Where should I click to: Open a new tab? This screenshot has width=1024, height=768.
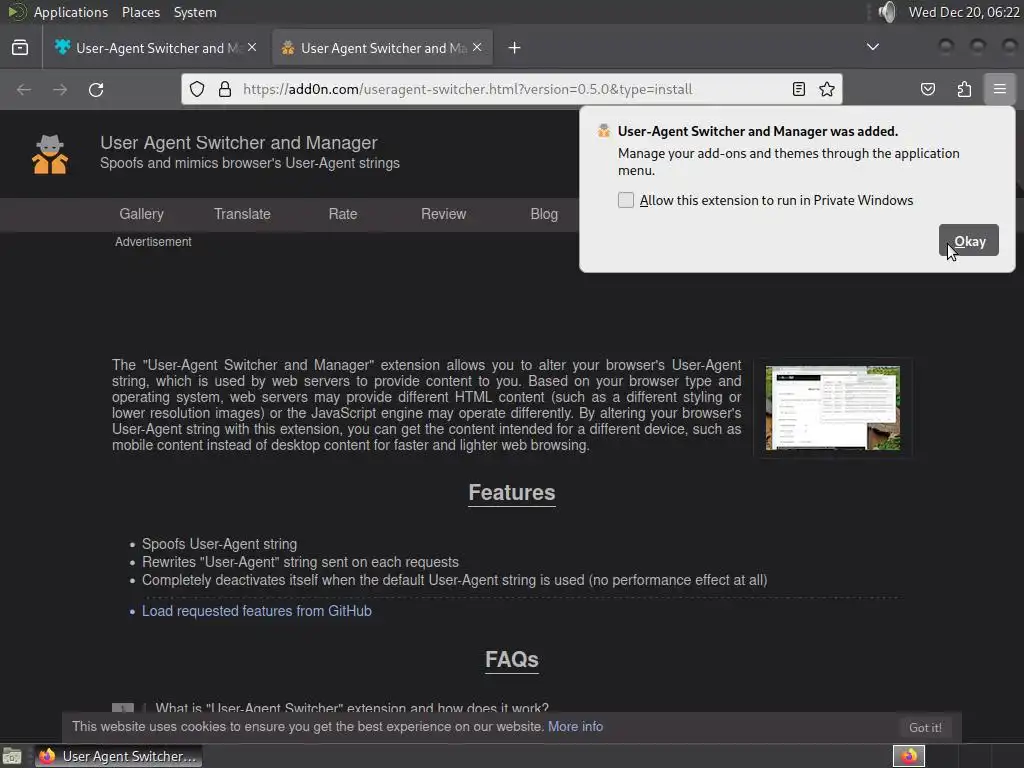[515, 48]
